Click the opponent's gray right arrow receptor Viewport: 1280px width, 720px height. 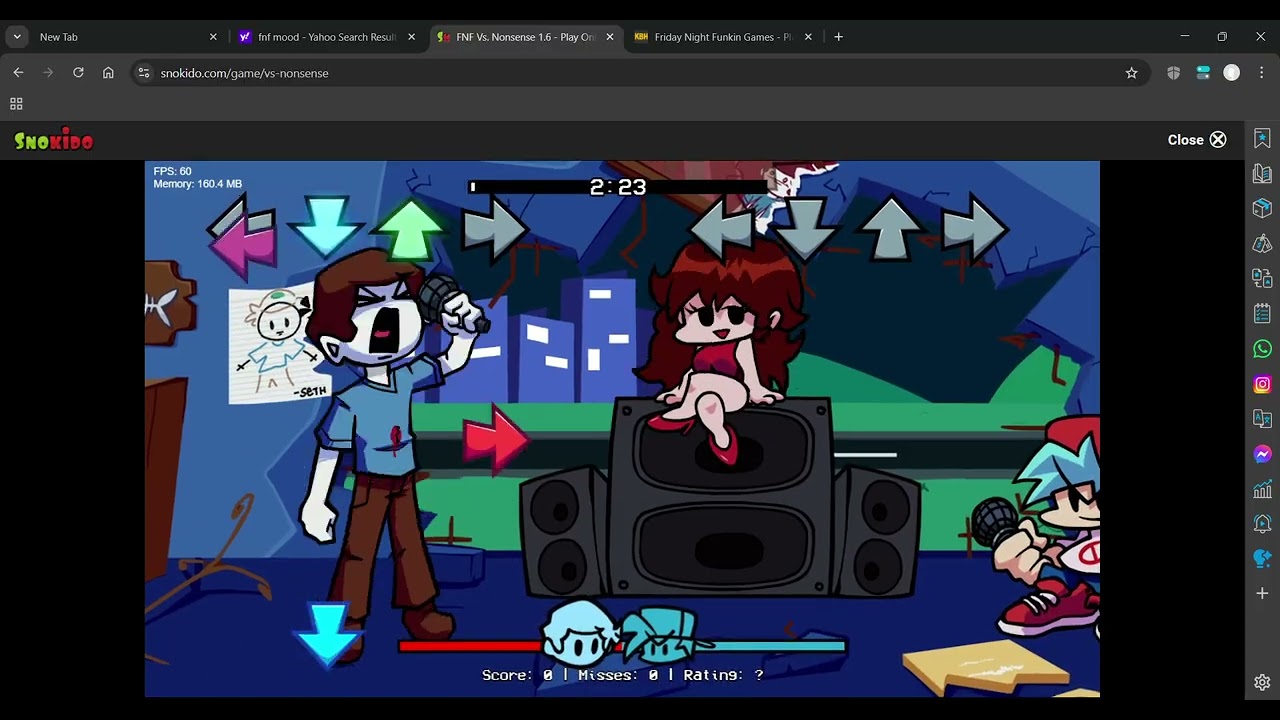click(494, 232)
